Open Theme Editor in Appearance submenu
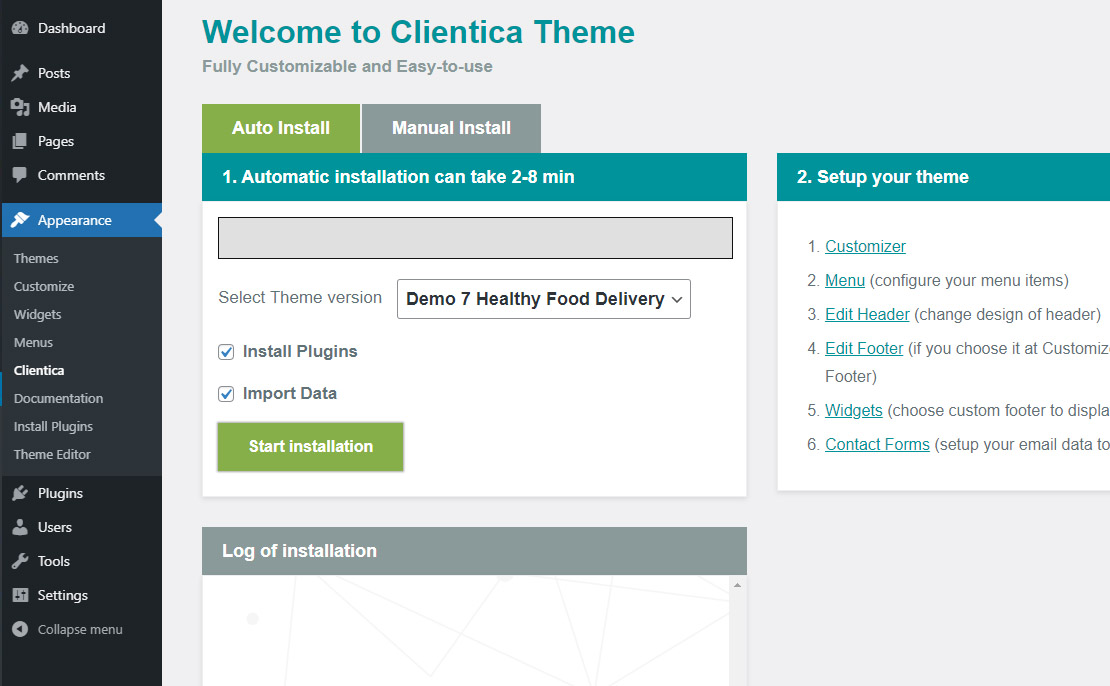Viewport: 1110px width, 686px height. point(52,454)
